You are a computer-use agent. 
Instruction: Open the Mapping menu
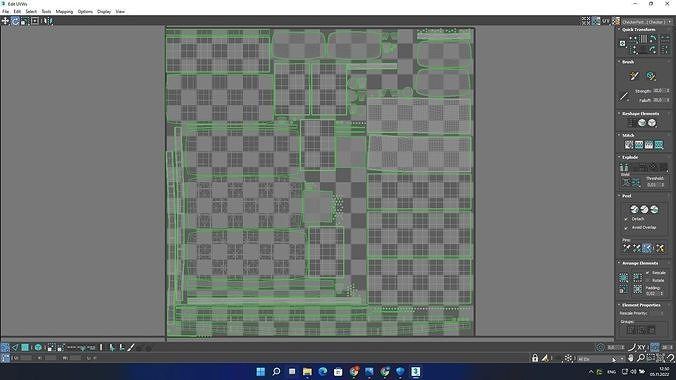coord(64,12)
